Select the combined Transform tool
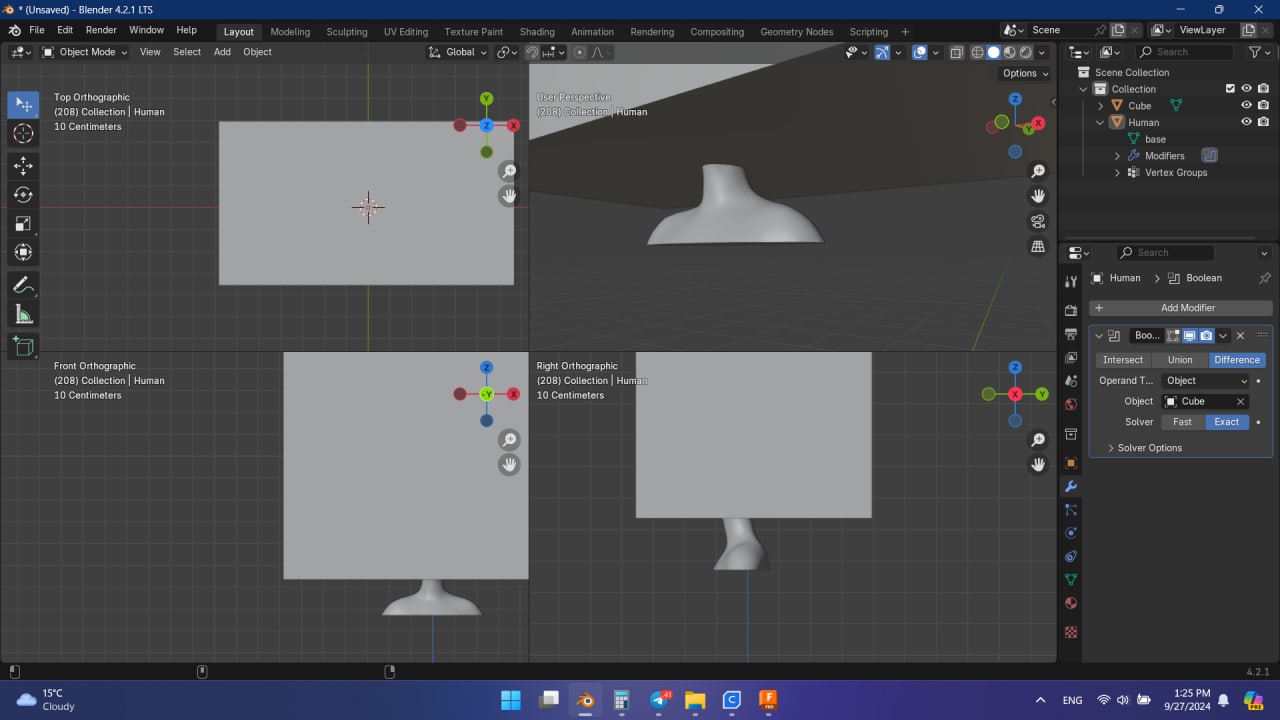 pyautogui.click(x=23, y=253)
